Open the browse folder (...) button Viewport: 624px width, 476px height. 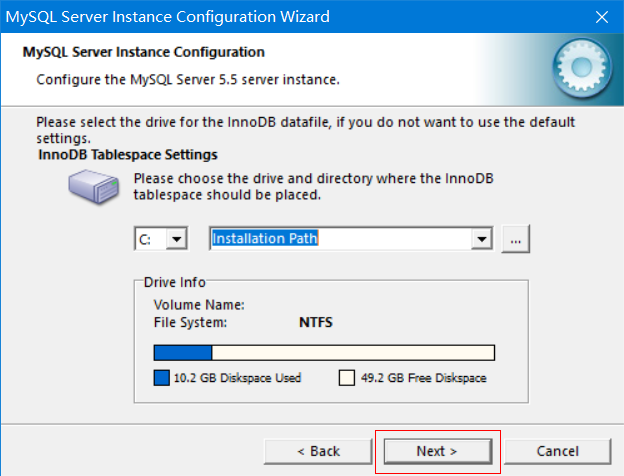coord(516,239)
